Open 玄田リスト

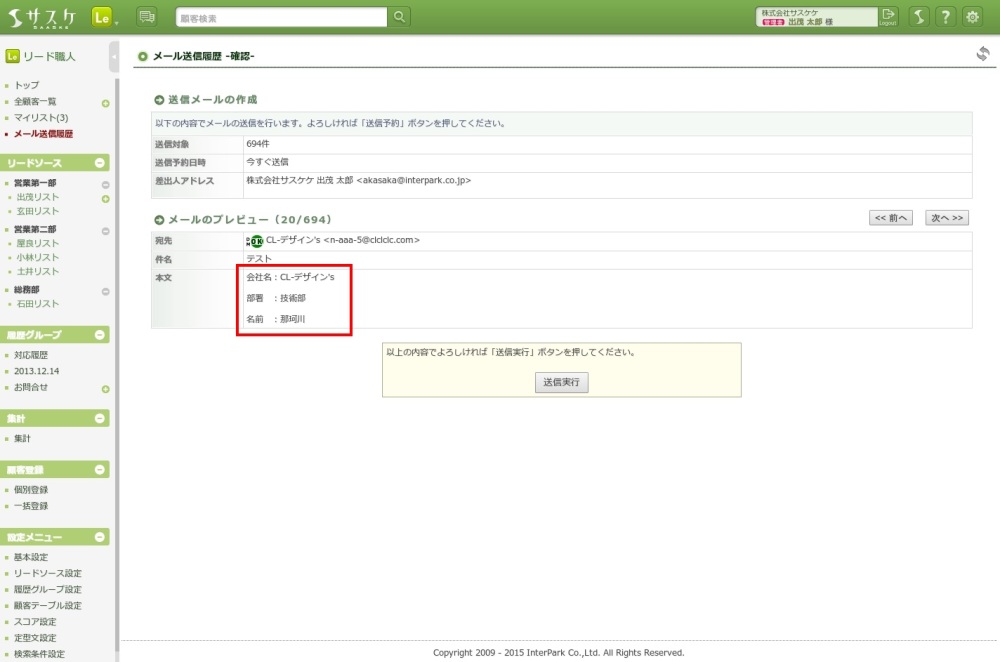pyautogui.click(x=38, y=211)
